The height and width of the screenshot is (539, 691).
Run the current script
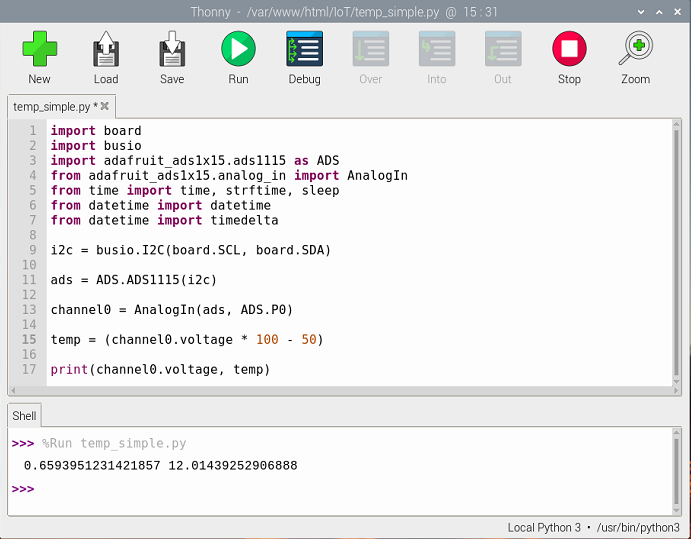pyautogui.click(x=238, y=58)
